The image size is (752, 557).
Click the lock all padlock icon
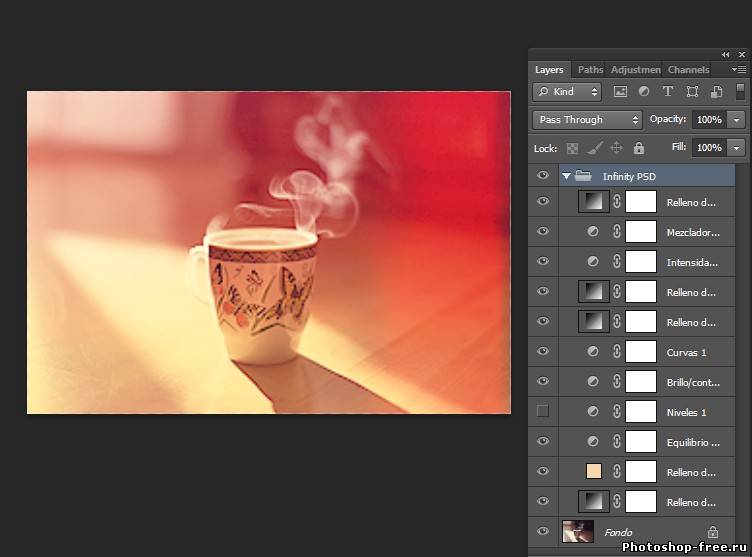click(638, 148)
